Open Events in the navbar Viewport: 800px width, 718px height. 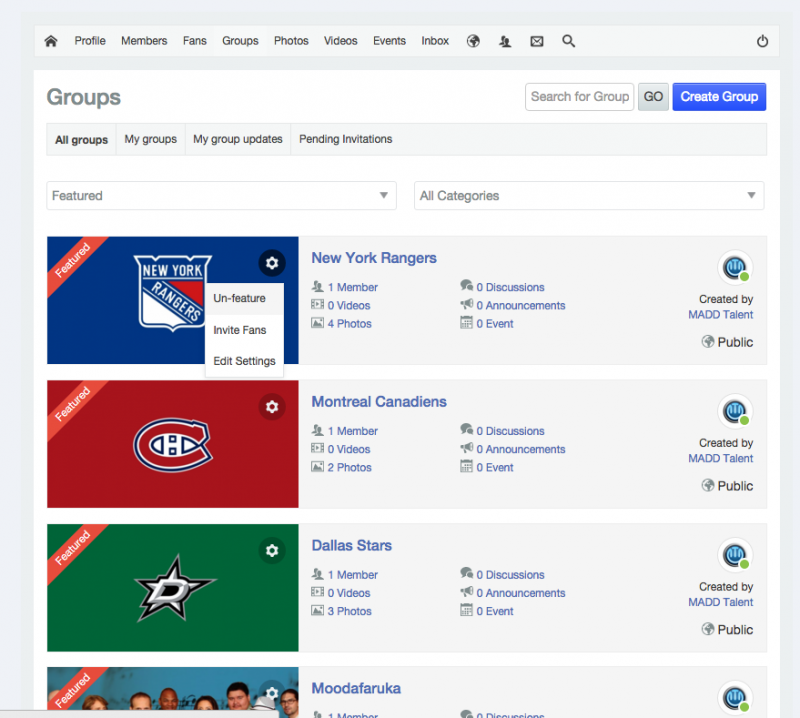click(x=389, y=41)
